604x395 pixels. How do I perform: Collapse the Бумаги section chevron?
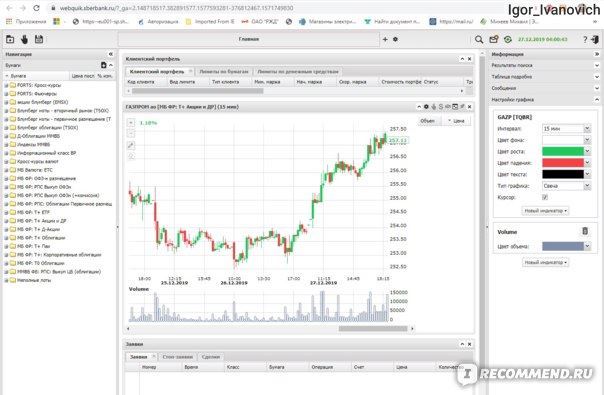pyautogui.click(x=111, y=65)
